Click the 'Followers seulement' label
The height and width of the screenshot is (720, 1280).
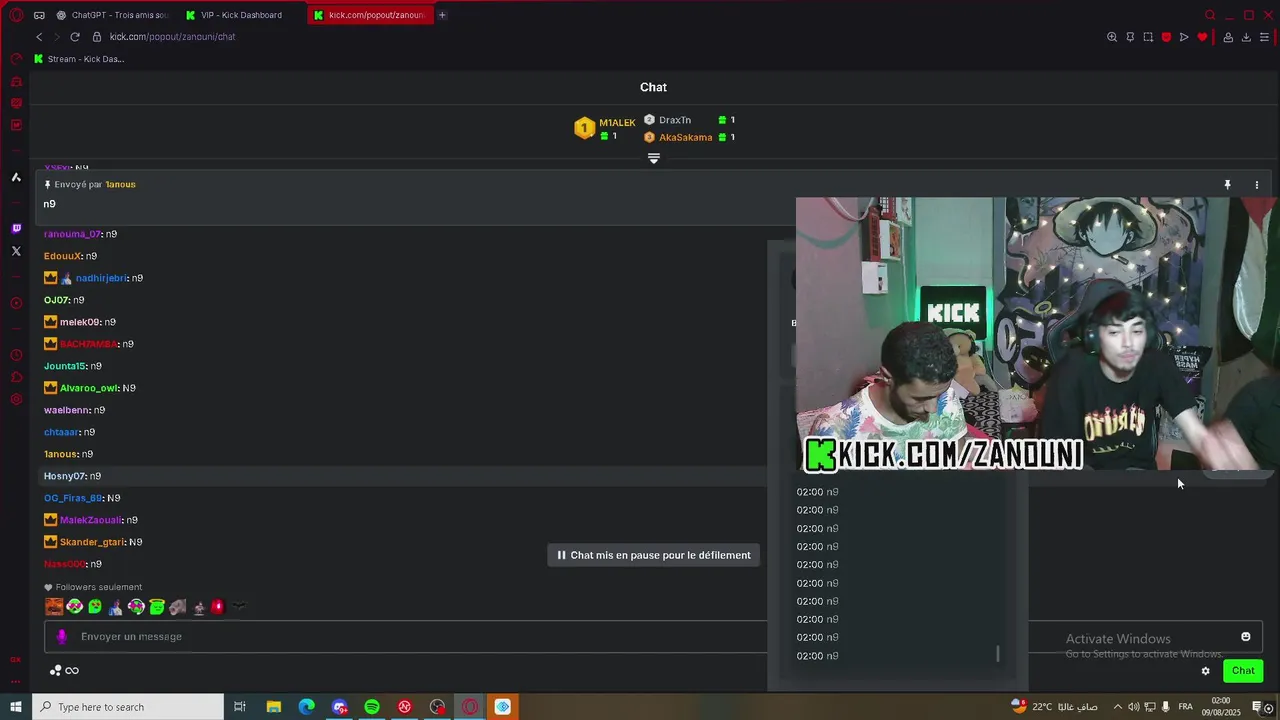[x=99, y=587]
